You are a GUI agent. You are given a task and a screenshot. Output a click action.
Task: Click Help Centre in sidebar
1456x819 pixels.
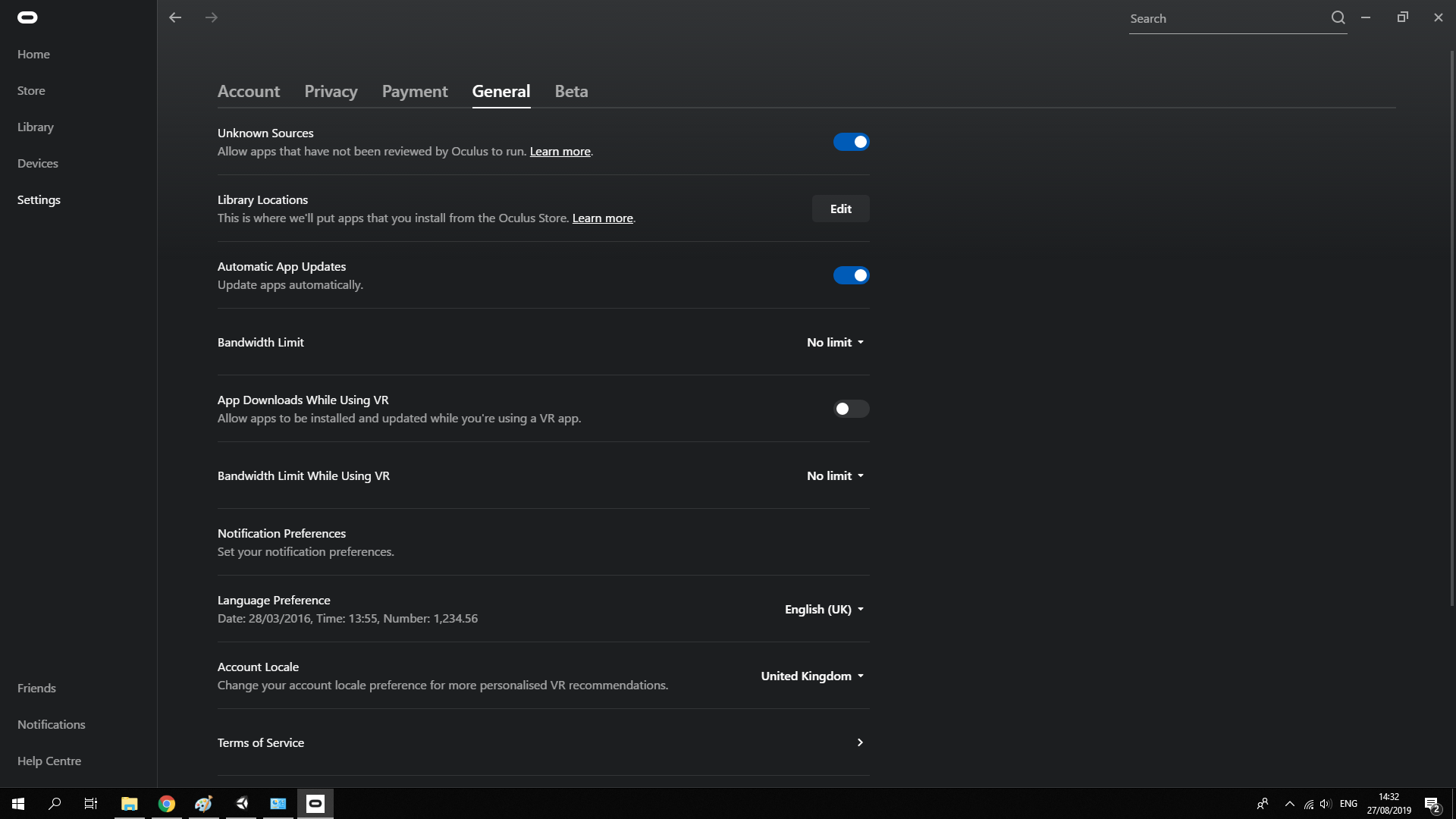pyautogui.click(x=48, y=760)
